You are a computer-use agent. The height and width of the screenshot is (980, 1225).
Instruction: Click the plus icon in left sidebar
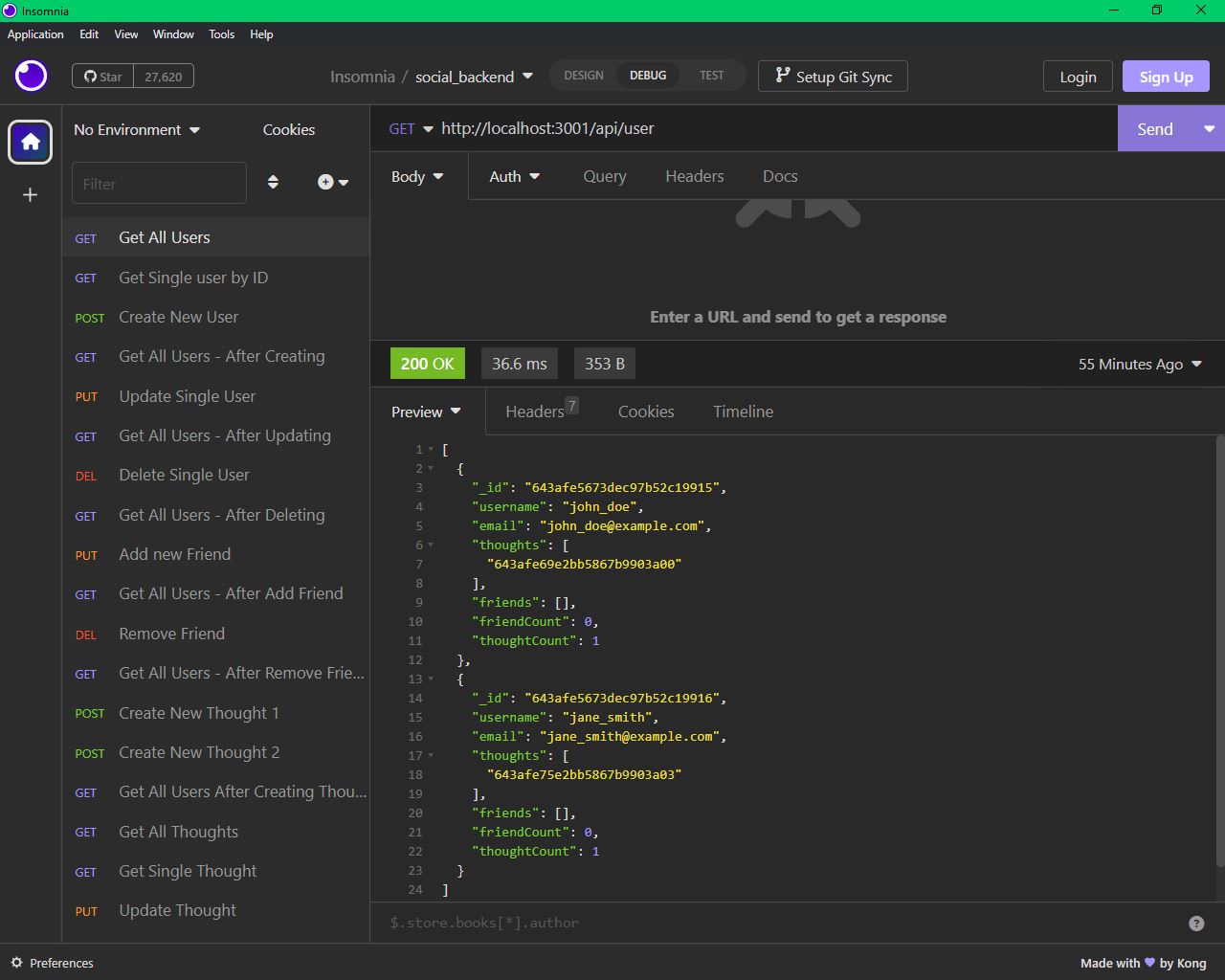(31, 195)
